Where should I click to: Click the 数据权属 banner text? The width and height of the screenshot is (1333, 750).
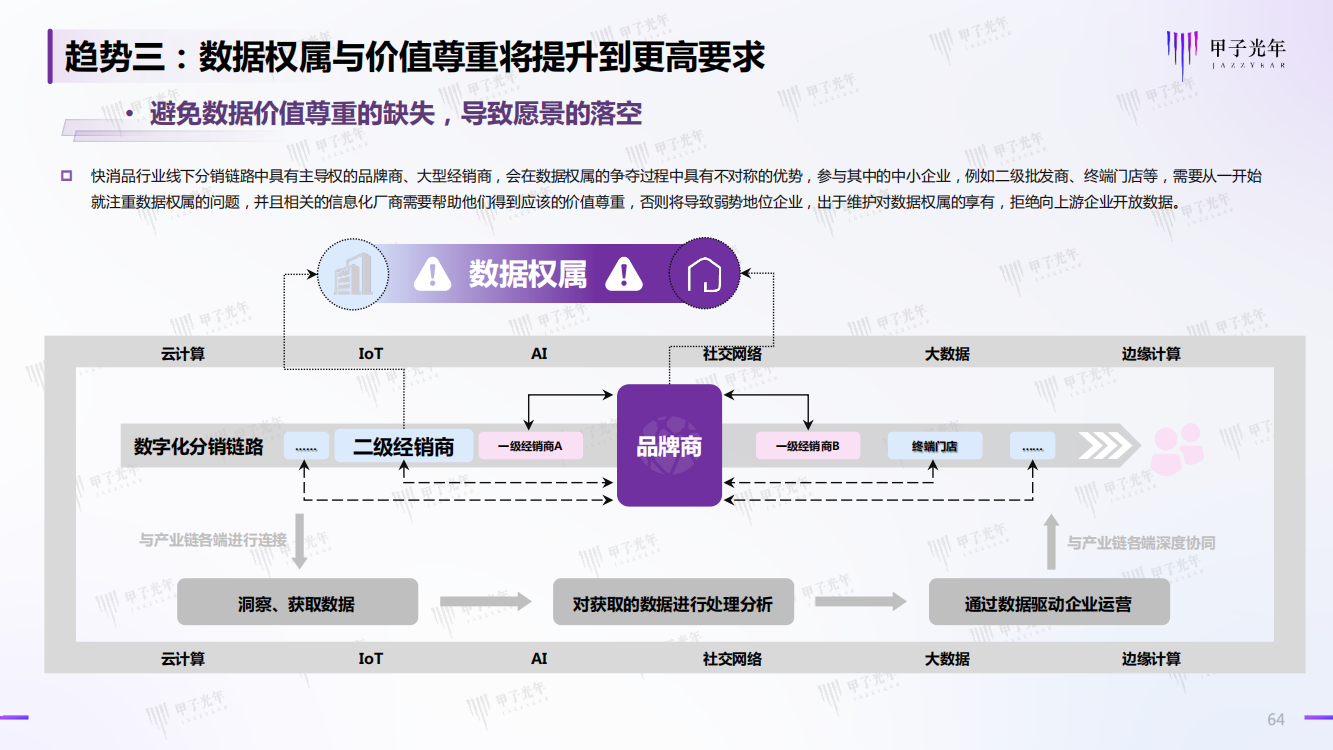[528, 273]
